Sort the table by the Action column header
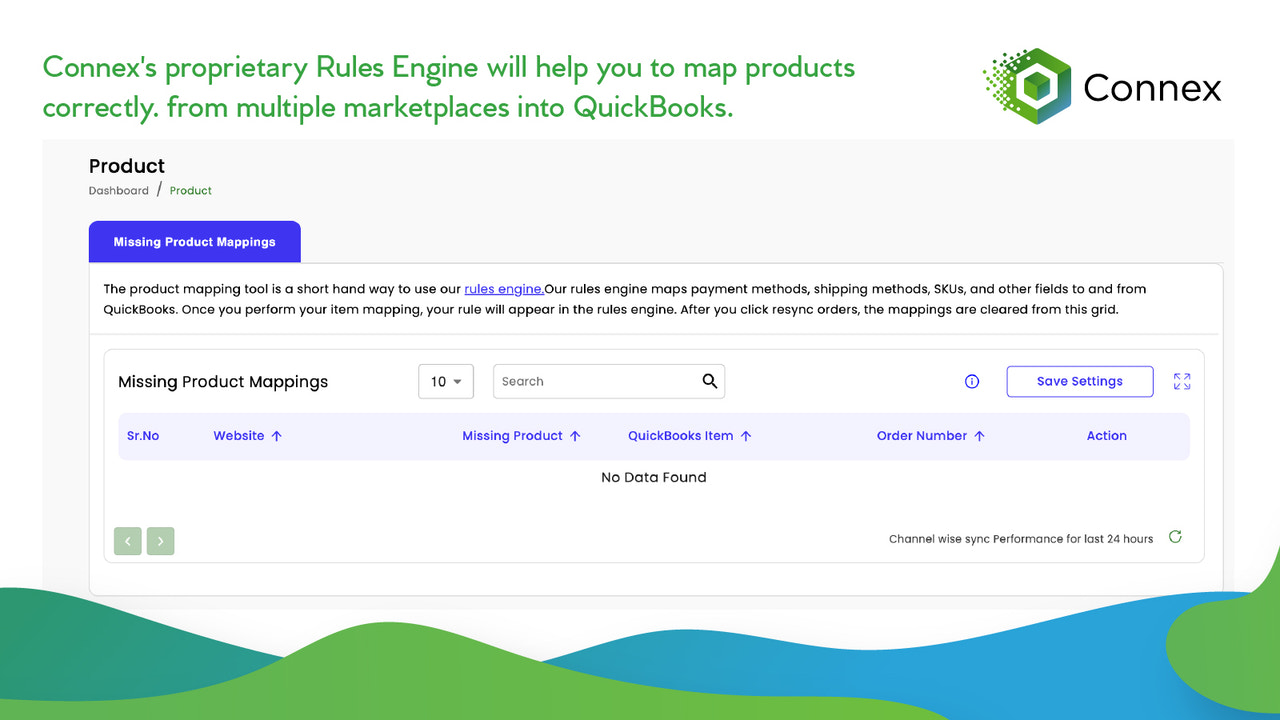Screen dimensions: 1280x720 (1106, 435)
